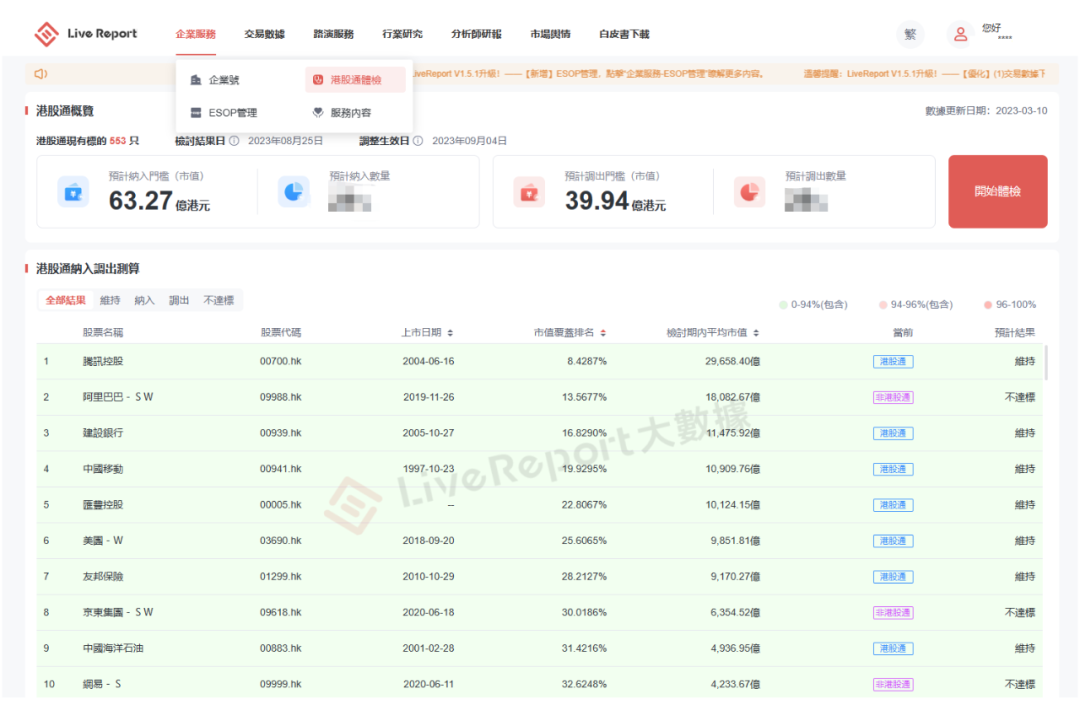This screenshot has height=710, width=1080.
Task: Sort by 上市日期 column arrows
Action: [450, 333]
